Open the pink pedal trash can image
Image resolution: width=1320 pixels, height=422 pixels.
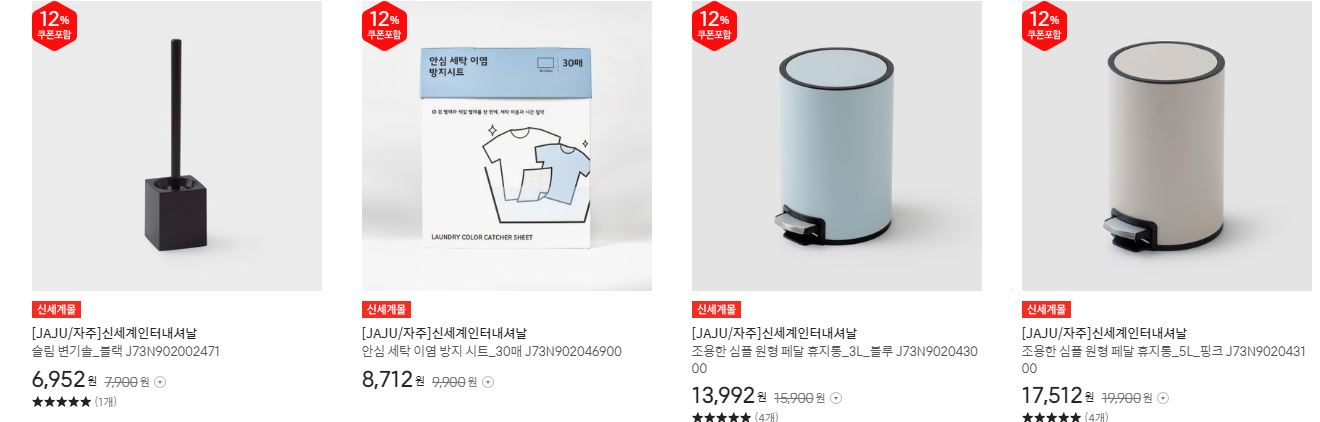coord(1167,146)
